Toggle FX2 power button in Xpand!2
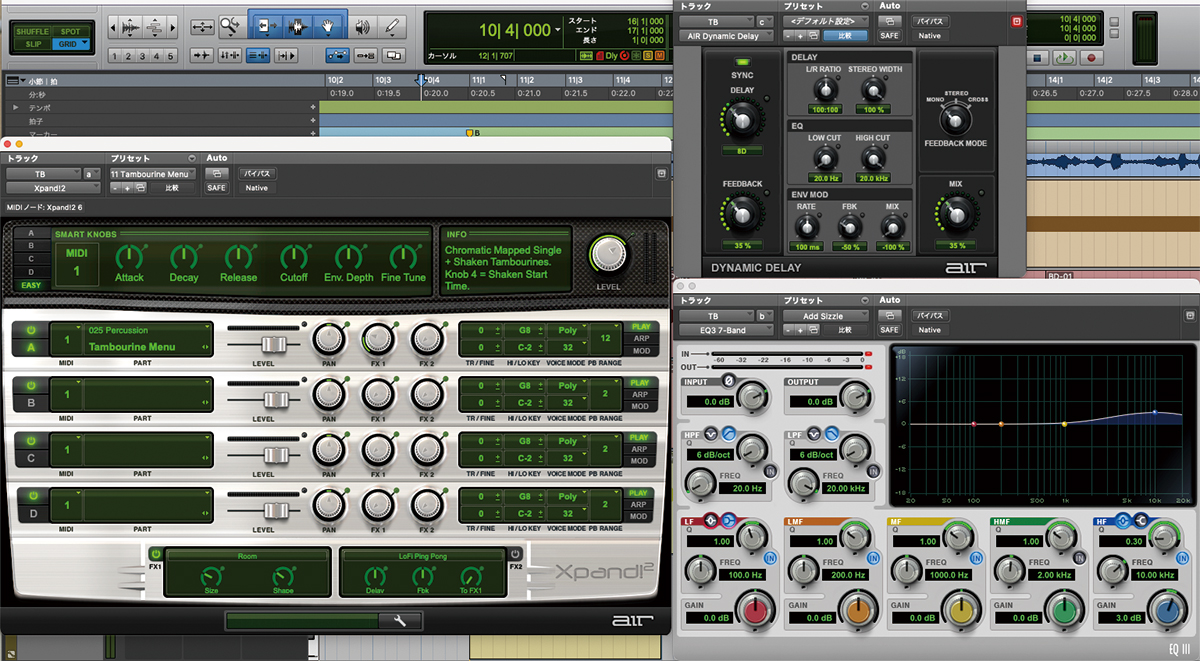The image size is (1200, 661). coord(515,554)
